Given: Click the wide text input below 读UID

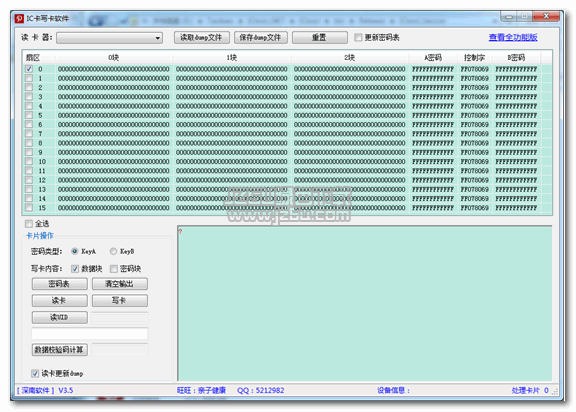Looking at the screenshot, I should pos(90,334).
